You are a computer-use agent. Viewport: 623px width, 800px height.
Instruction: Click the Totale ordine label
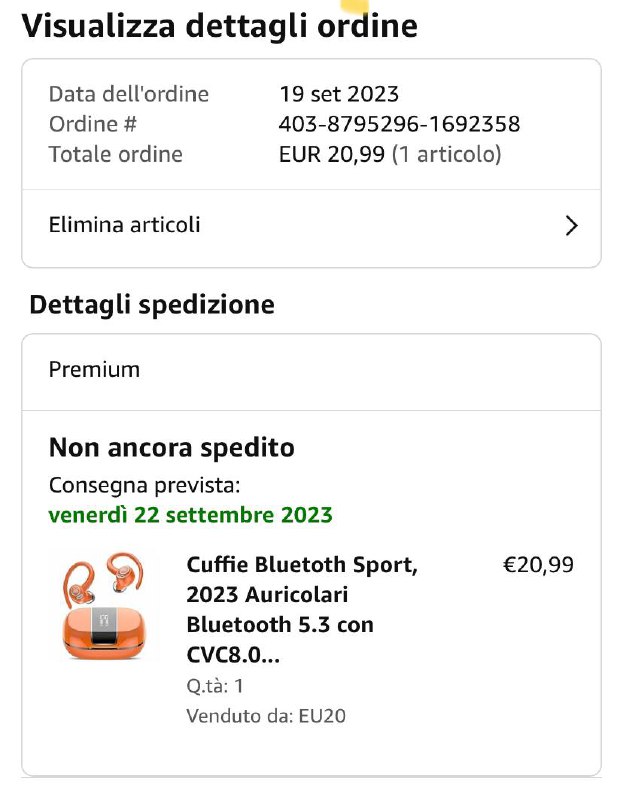(x=116, y=154)
